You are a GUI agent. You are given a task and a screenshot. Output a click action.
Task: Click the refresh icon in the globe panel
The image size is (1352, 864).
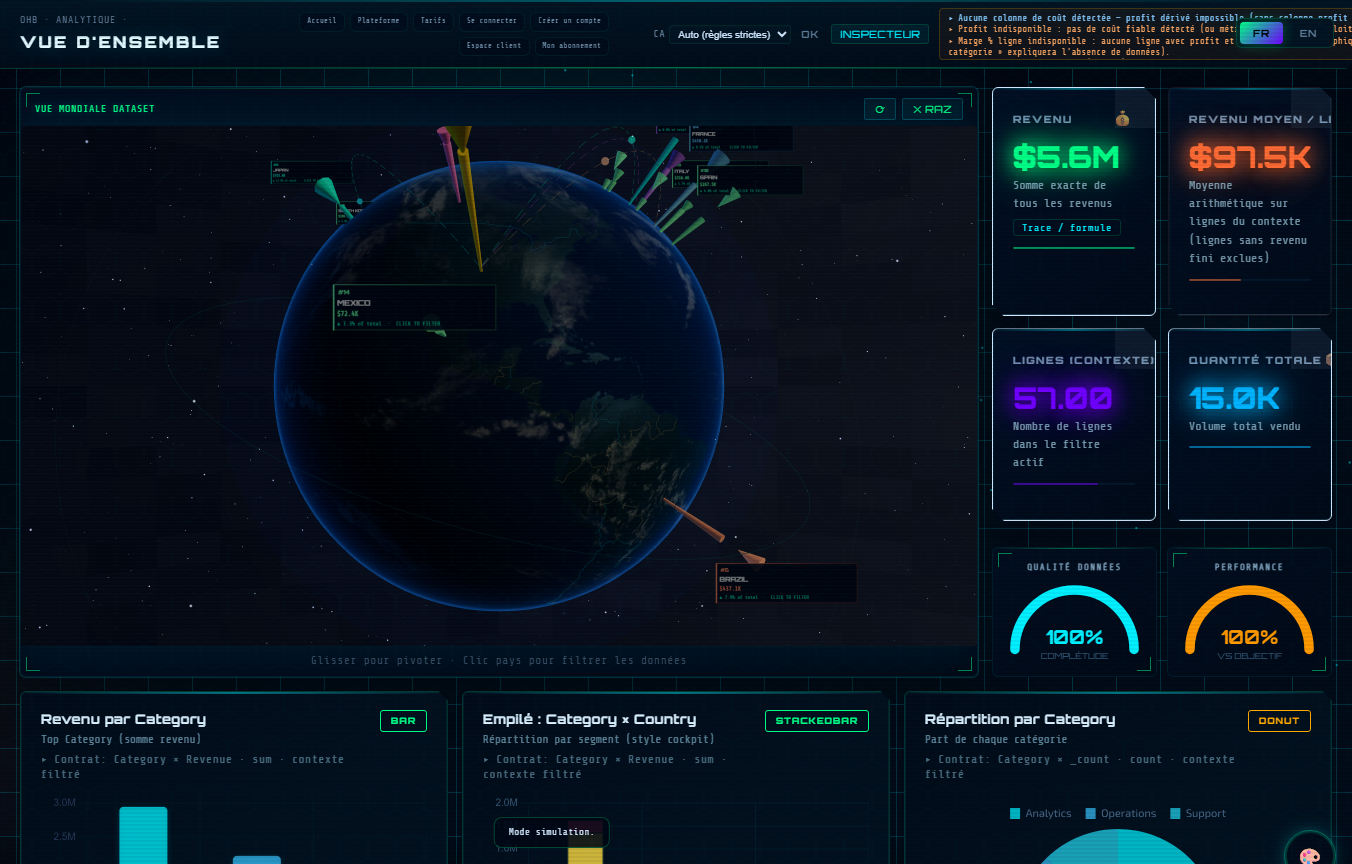click(879, 109)
